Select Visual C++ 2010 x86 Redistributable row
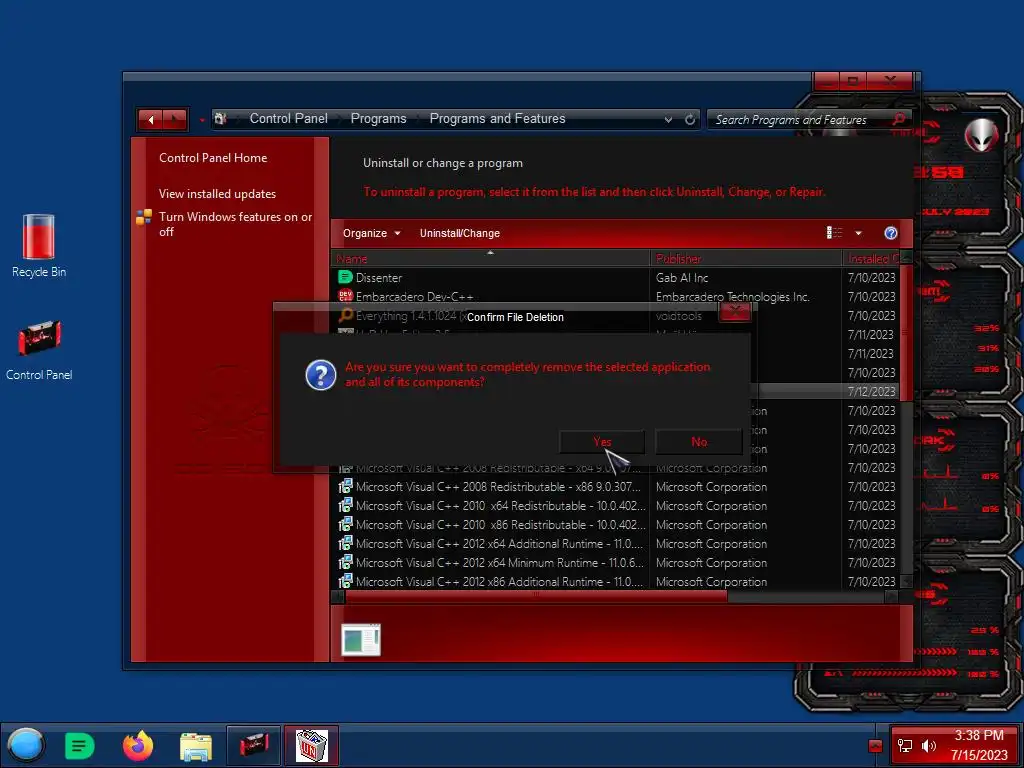 click(615, 524)
